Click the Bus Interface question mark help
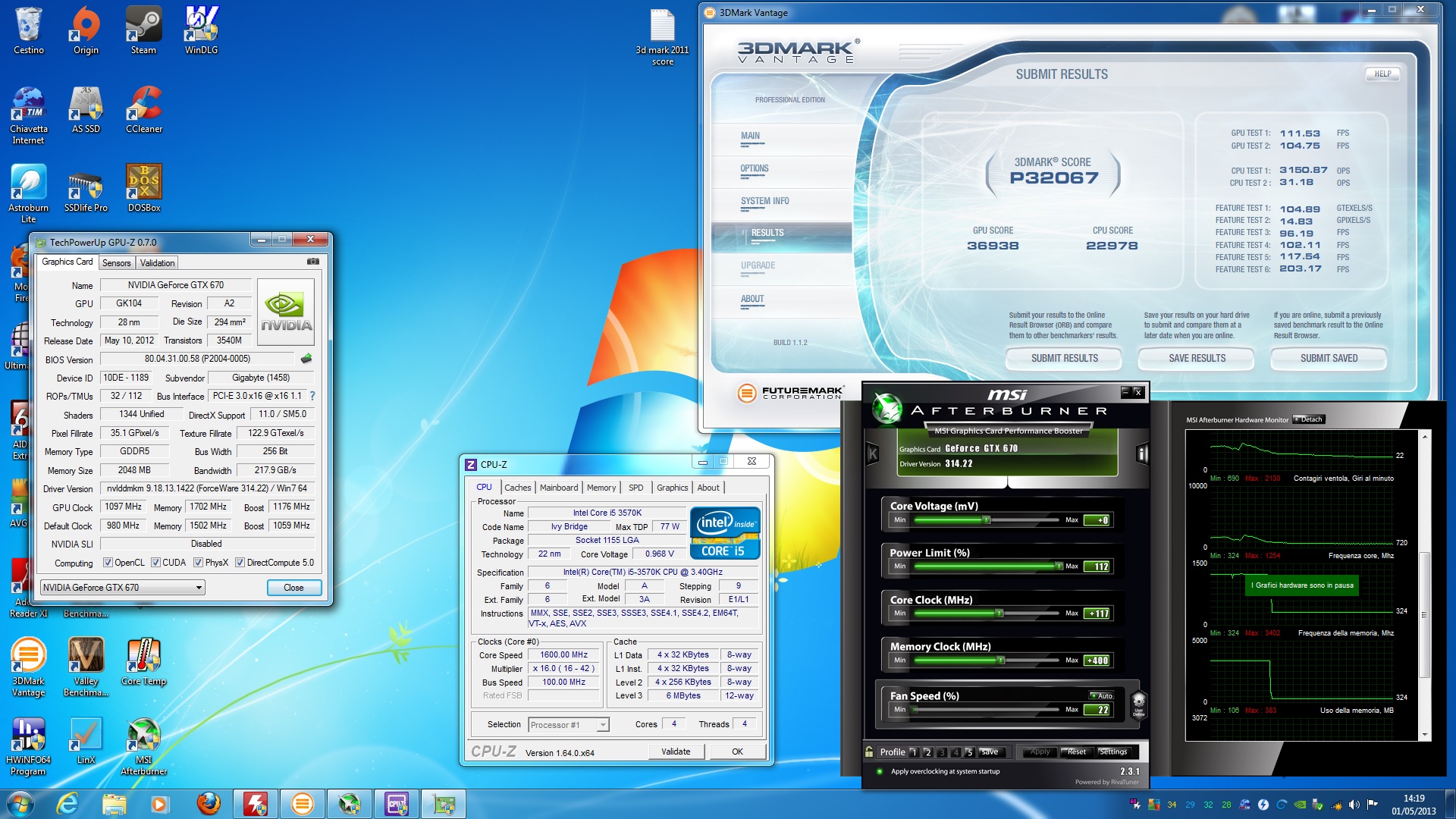Screen dimensions: 1456x819 [x=312, y=396]
